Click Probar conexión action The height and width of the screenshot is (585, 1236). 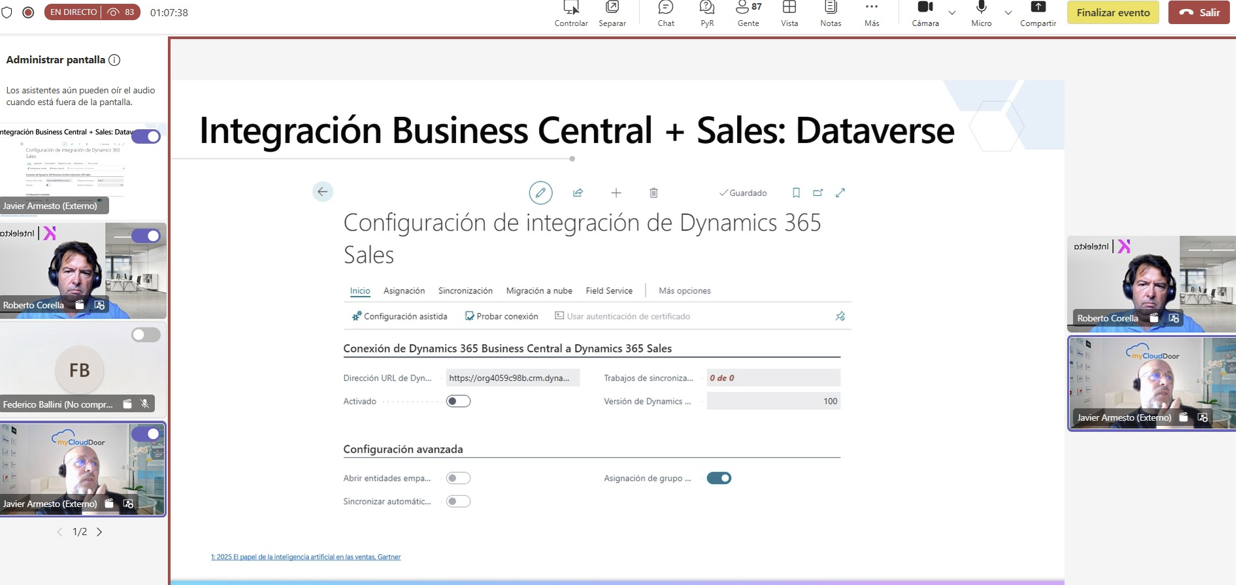click(501, 316)
